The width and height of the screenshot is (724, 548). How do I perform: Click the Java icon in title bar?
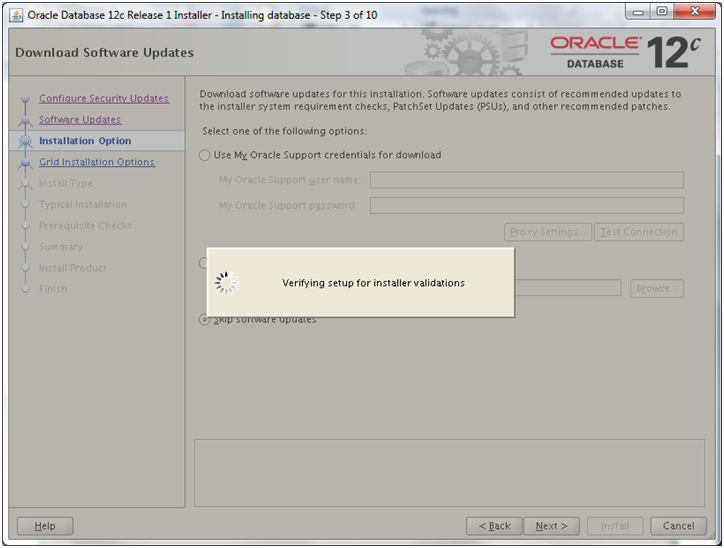pos(16,15)
